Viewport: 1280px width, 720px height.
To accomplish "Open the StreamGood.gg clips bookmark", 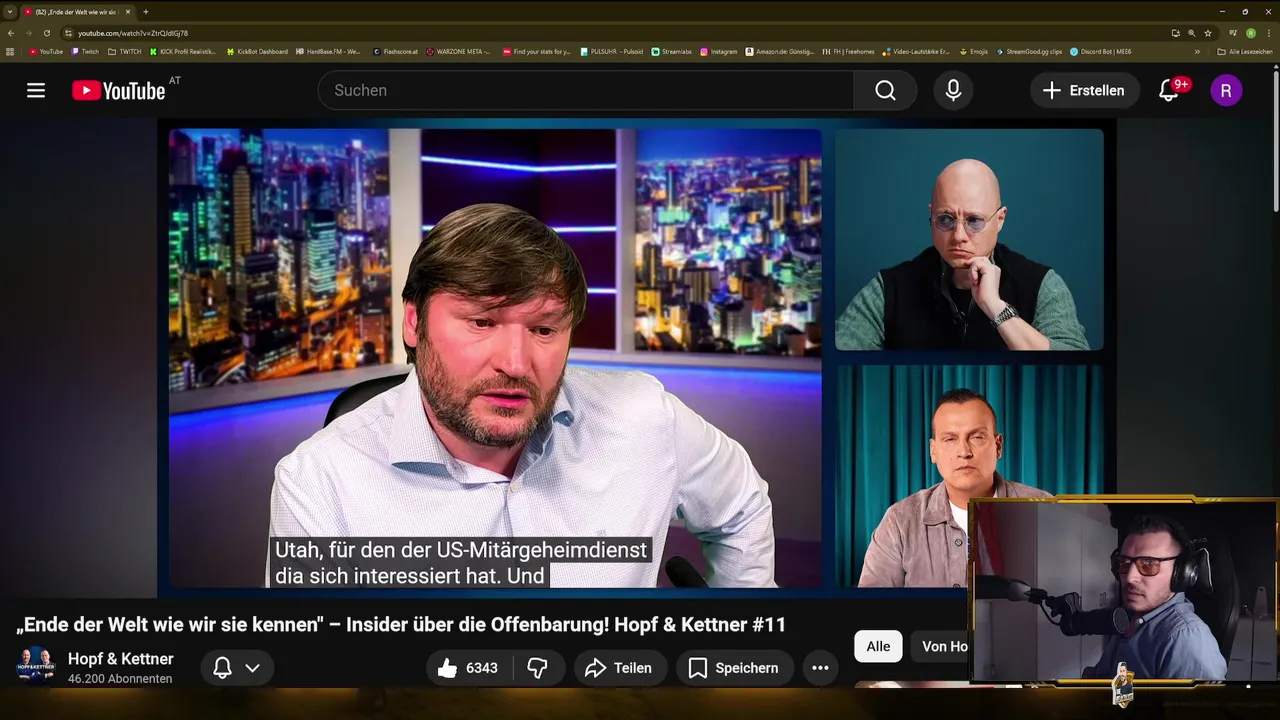I will tap(1029, 52).
